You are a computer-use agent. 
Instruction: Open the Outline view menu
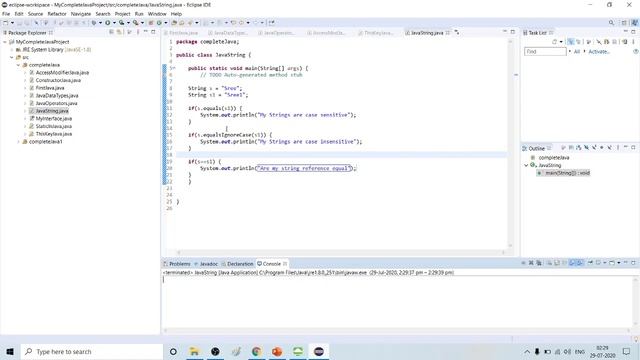(x=618, y=148)
